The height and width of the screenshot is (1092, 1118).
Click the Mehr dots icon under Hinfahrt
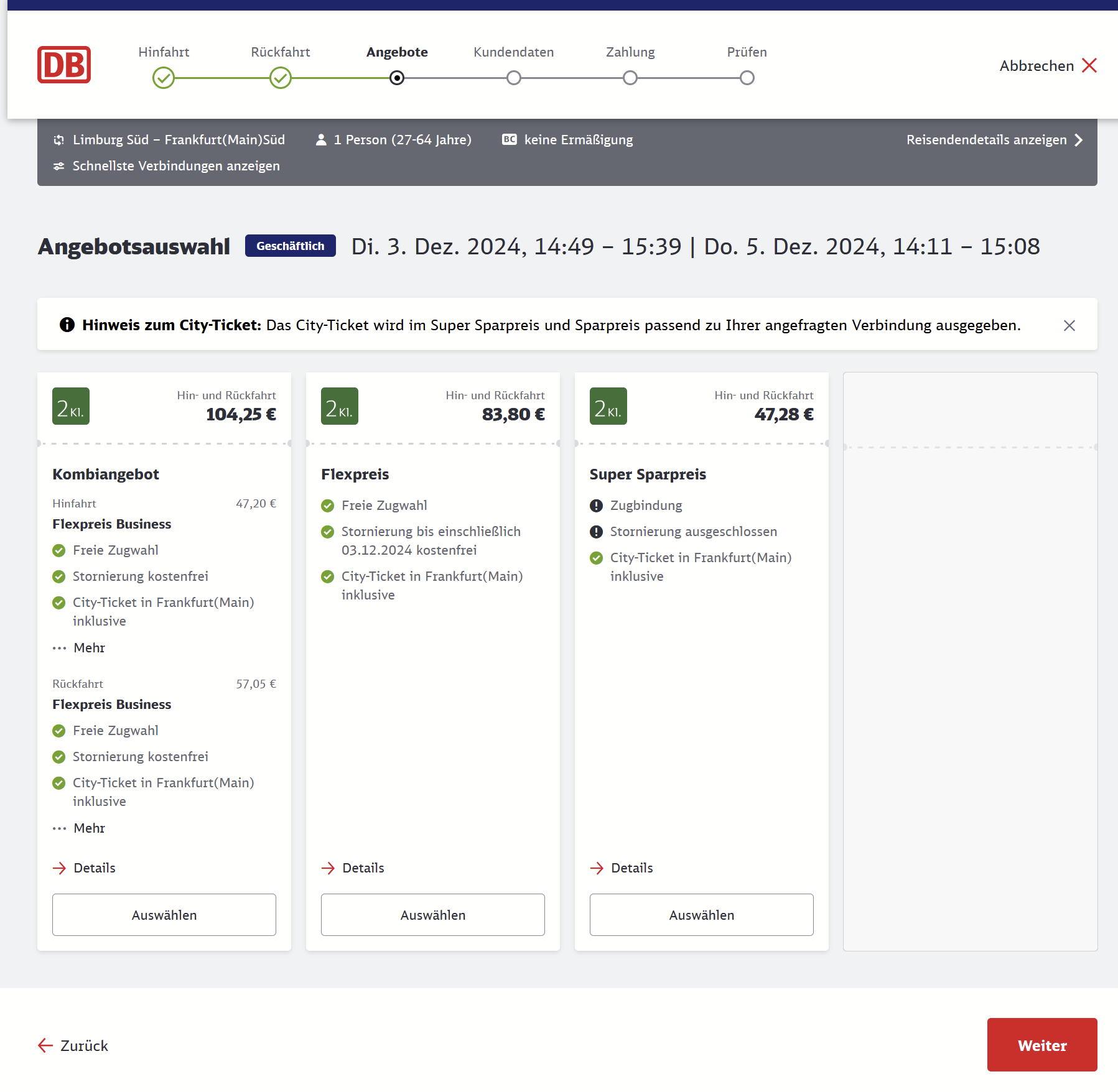pos(59,648)
